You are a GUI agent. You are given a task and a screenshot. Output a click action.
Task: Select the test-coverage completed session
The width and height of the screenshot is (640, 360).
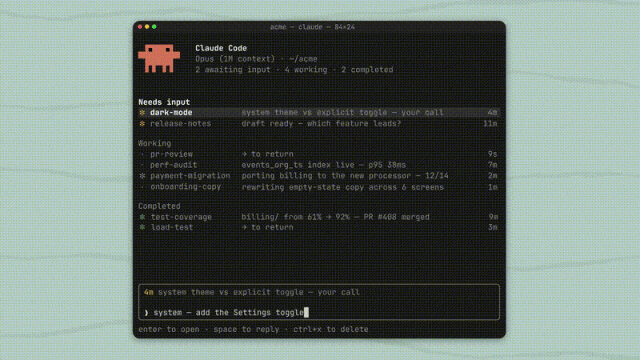click(x=319, y=217)
